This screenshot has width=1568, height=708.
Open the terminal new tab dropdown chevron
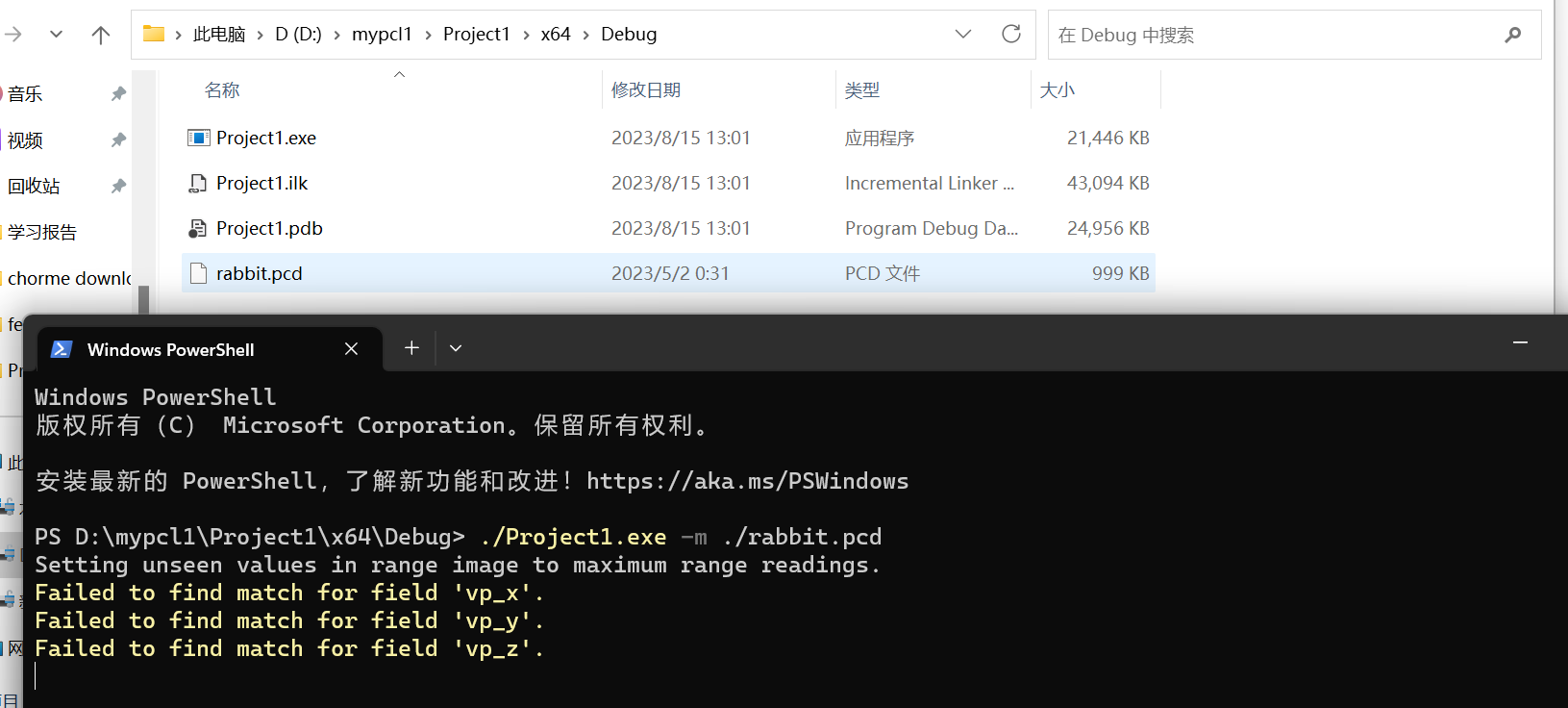click(455, 348)
